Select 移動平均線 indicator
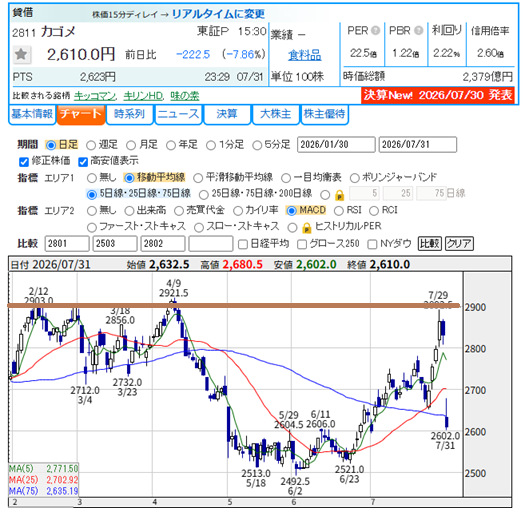The image size is (525, 508). click(x=129, y=178)
